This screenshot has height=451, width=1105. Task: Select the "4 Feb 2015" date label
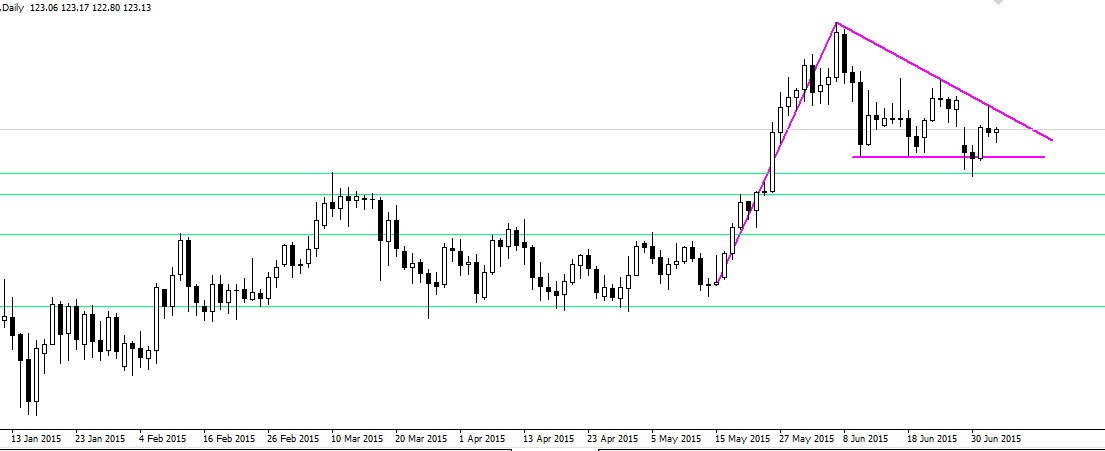click(163, 438)
